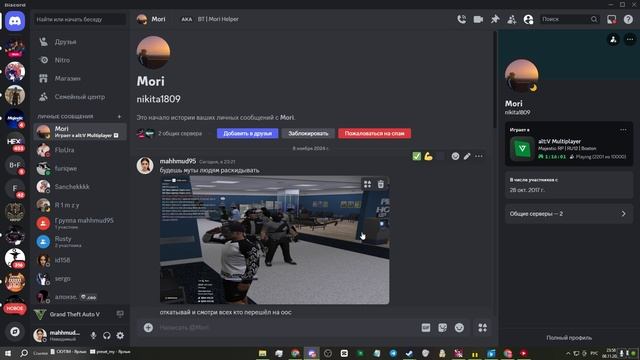The image size is (640, 360).
Task: Start a voice call with Mori
Action: pyautogui.click(x=462, y=19)
